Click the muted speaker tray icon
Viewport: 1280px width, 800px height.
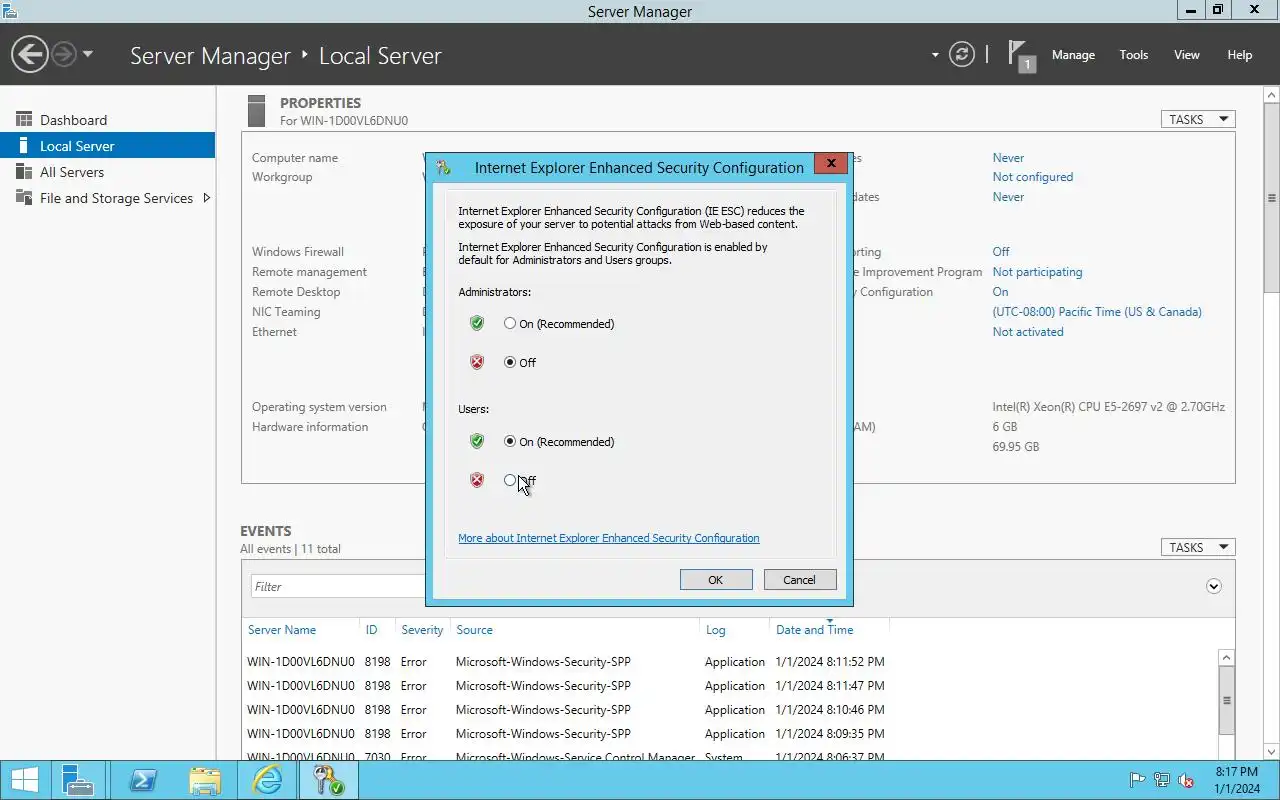click(x=1187, y=780)
